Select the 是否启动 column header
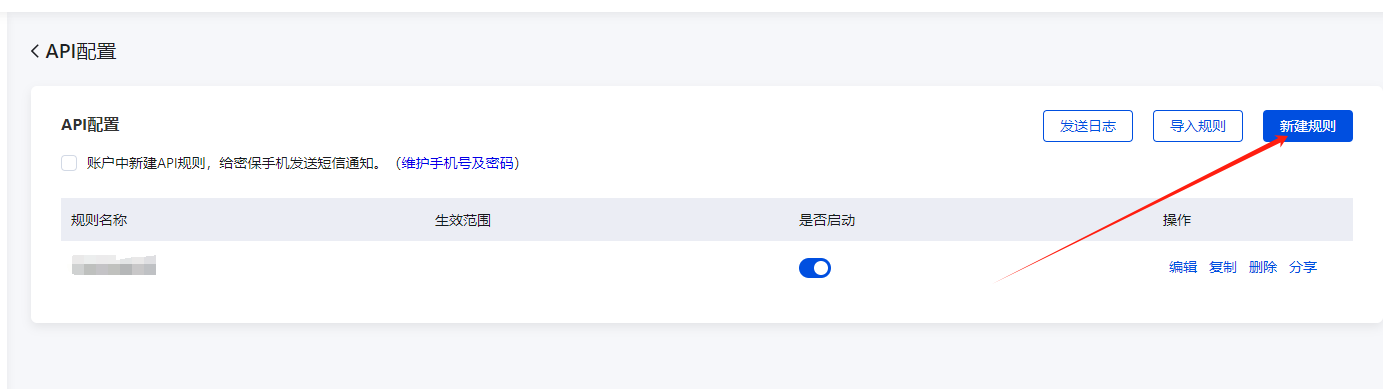 [827, 220]
